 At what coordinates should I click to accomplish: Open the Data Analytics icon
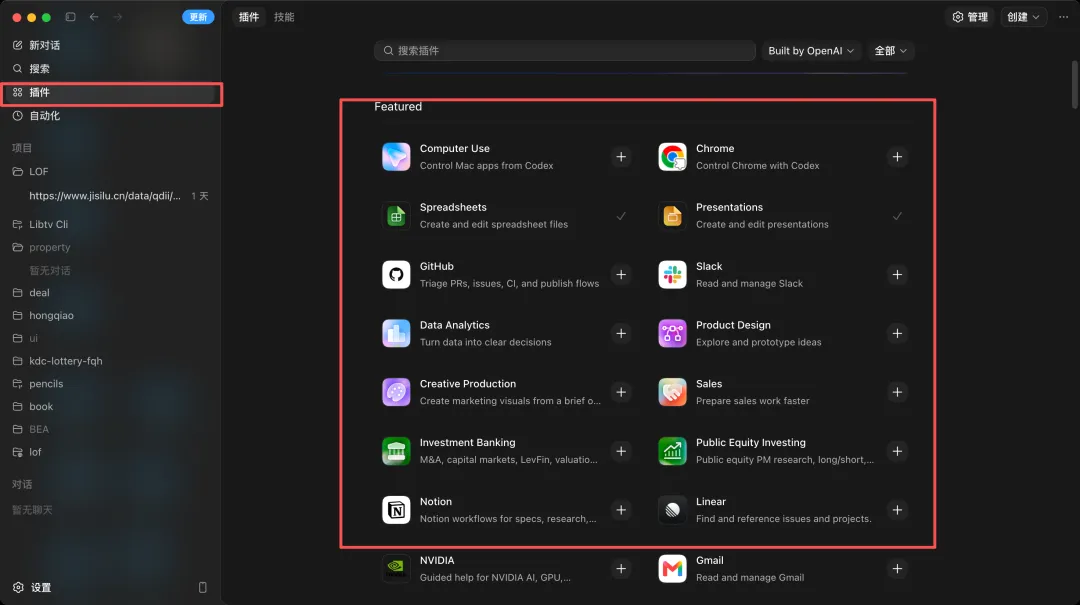[396, 334]
